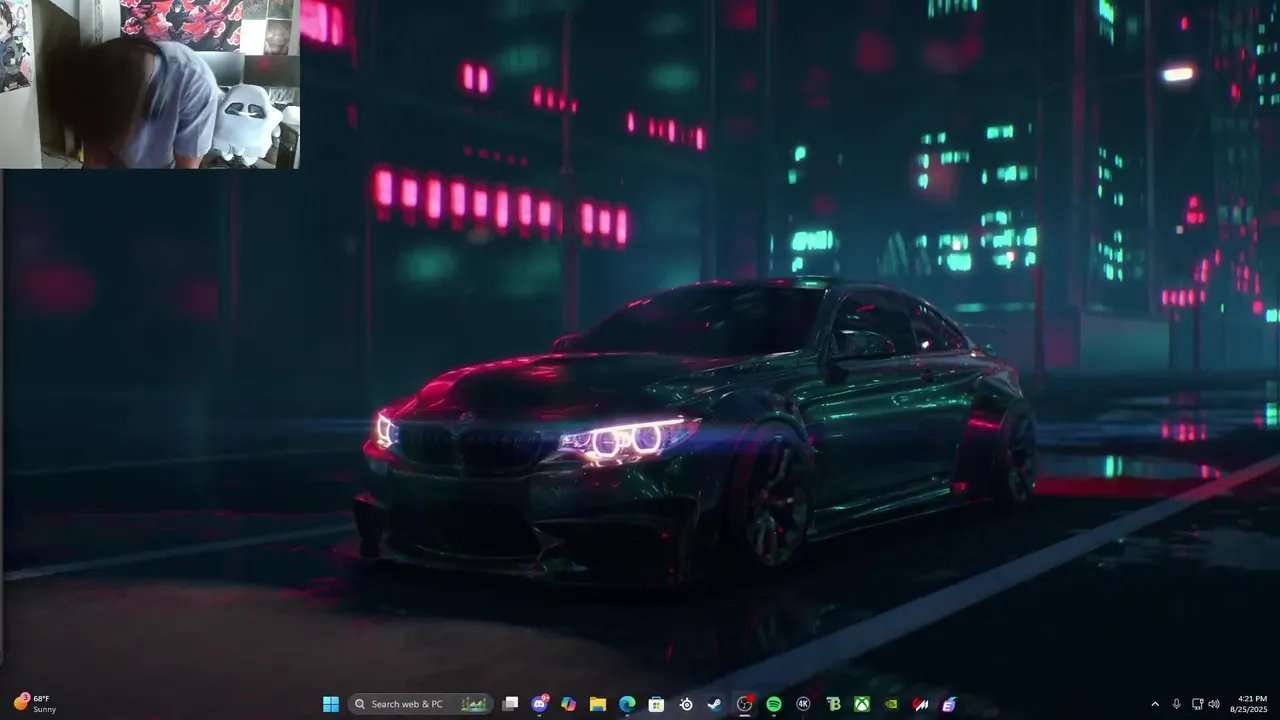Viewport: 1280px width, 720px height.
Task: Launch Steam from the taskbar
Action: 715,704
